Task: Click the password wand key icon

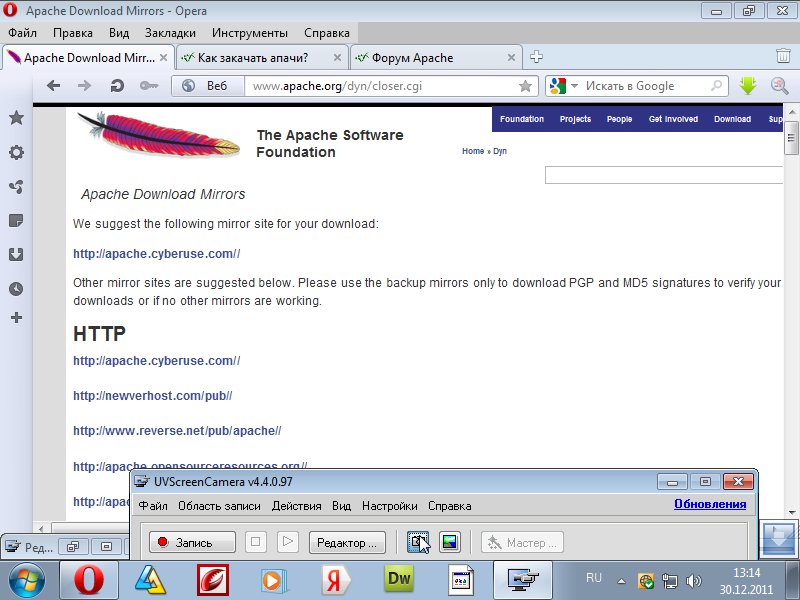Action: tap(148, 86)
